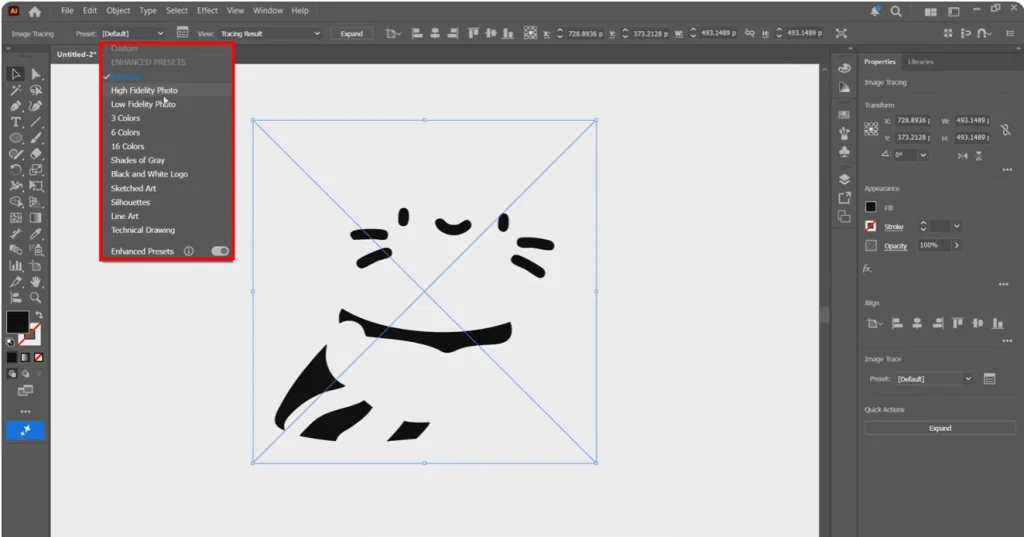Swap fill and stroke colors
Image resolution: width=1024 pixels, height=537 pixels.
pos(39,315)
